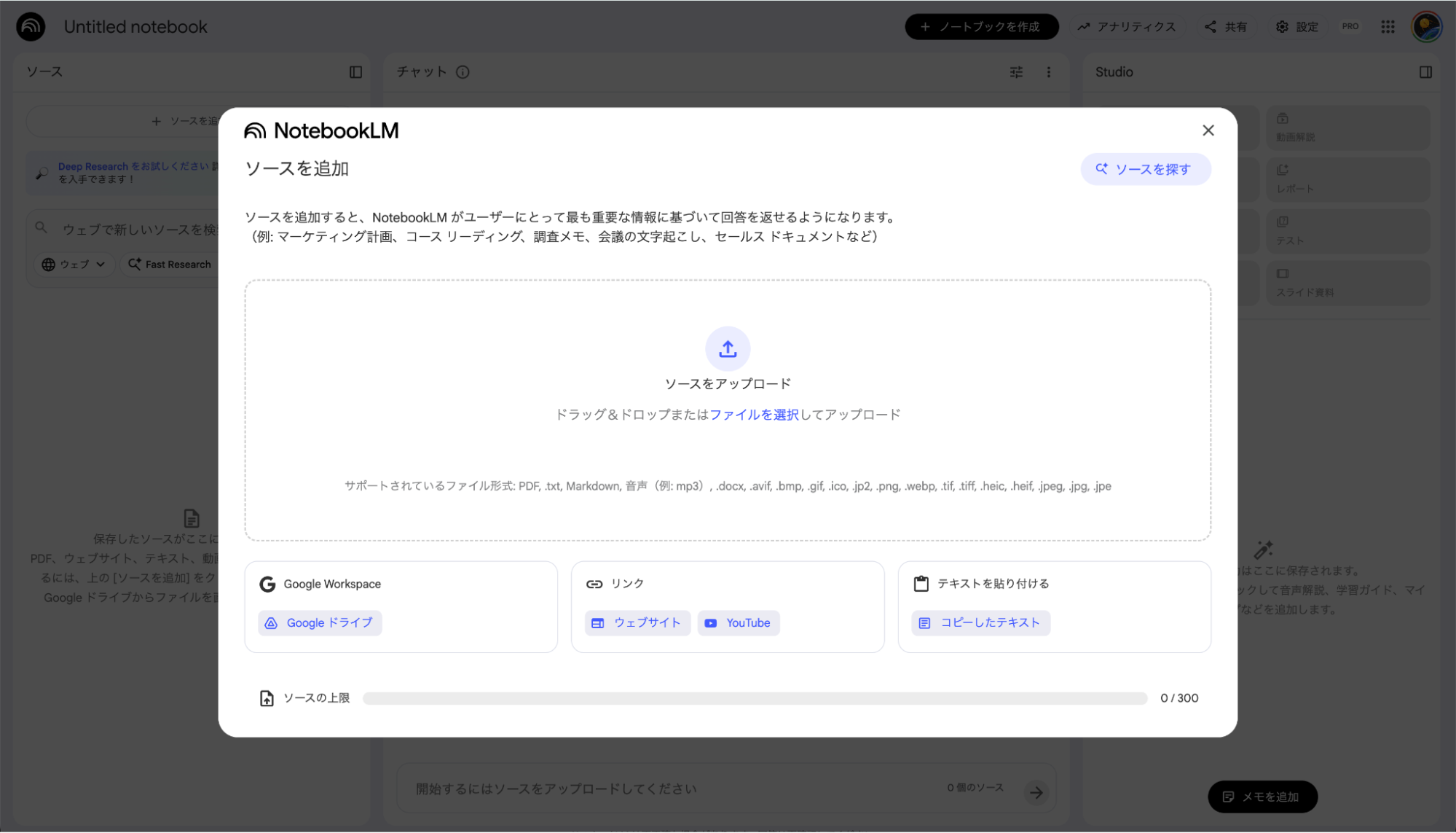Click the chat message input field
The width and height of the screenshot is (1456, 833).
point(656,788)
